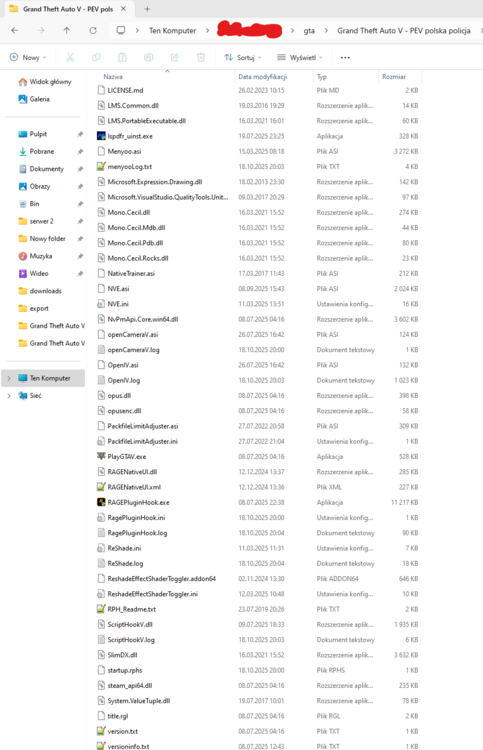Open the Nowy dropdown menu

click(28, 57)
